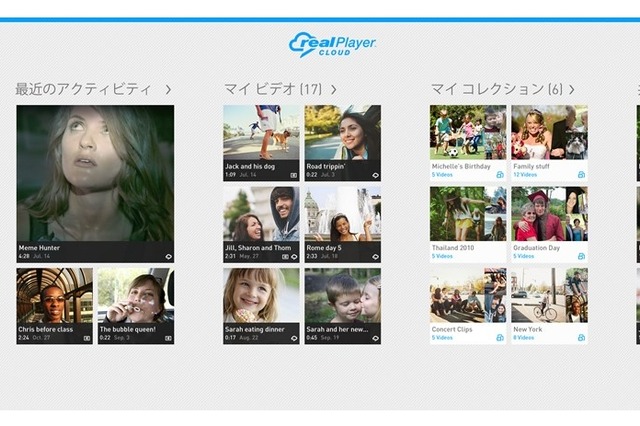Screen dimensions: 640x426
Task: Click the cloud icon on Sarah and her new...
Action: [x=376, y=338]
